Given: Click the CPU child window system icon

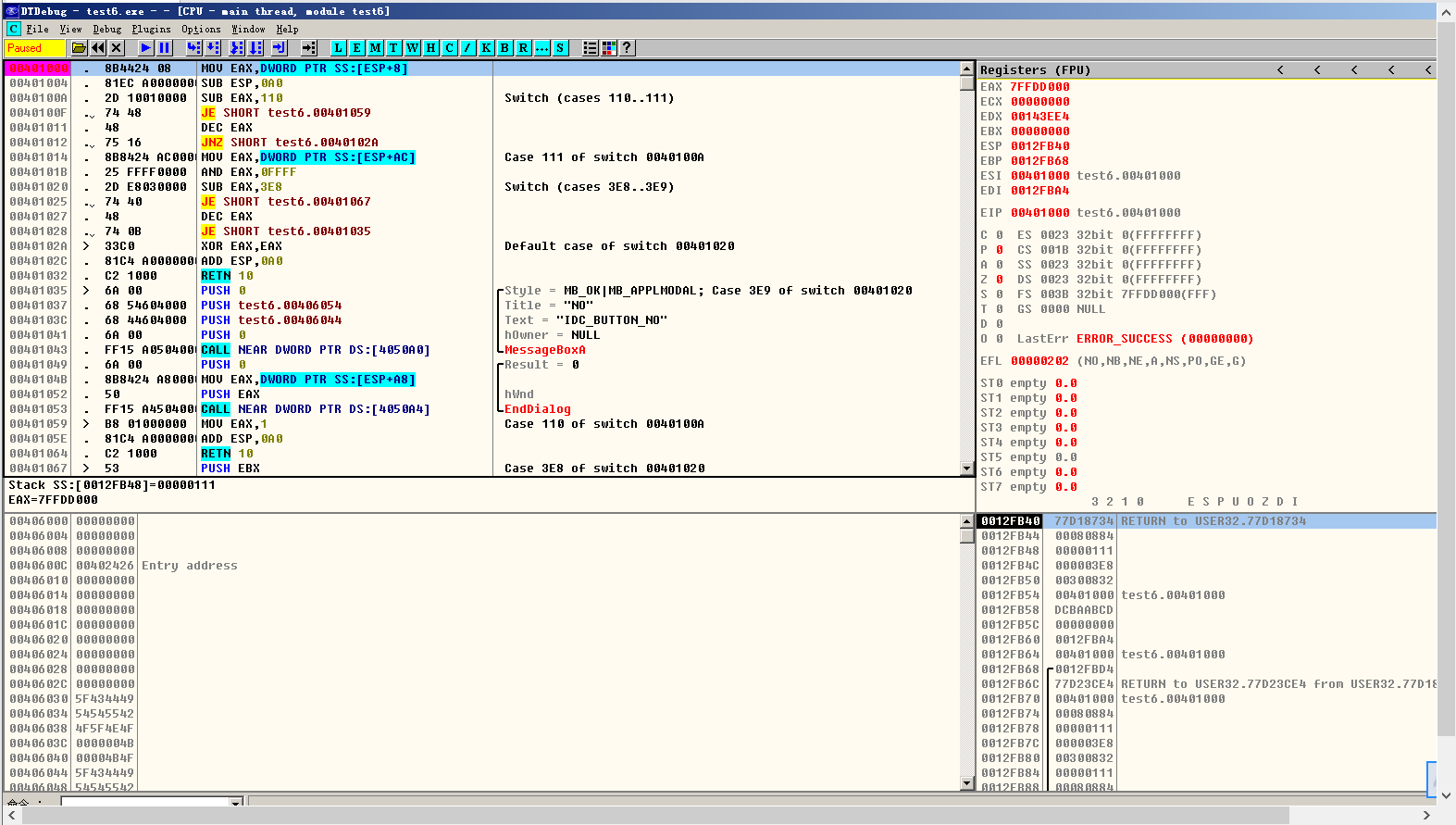Looking at the screenshot, I should tap(13, 29).
